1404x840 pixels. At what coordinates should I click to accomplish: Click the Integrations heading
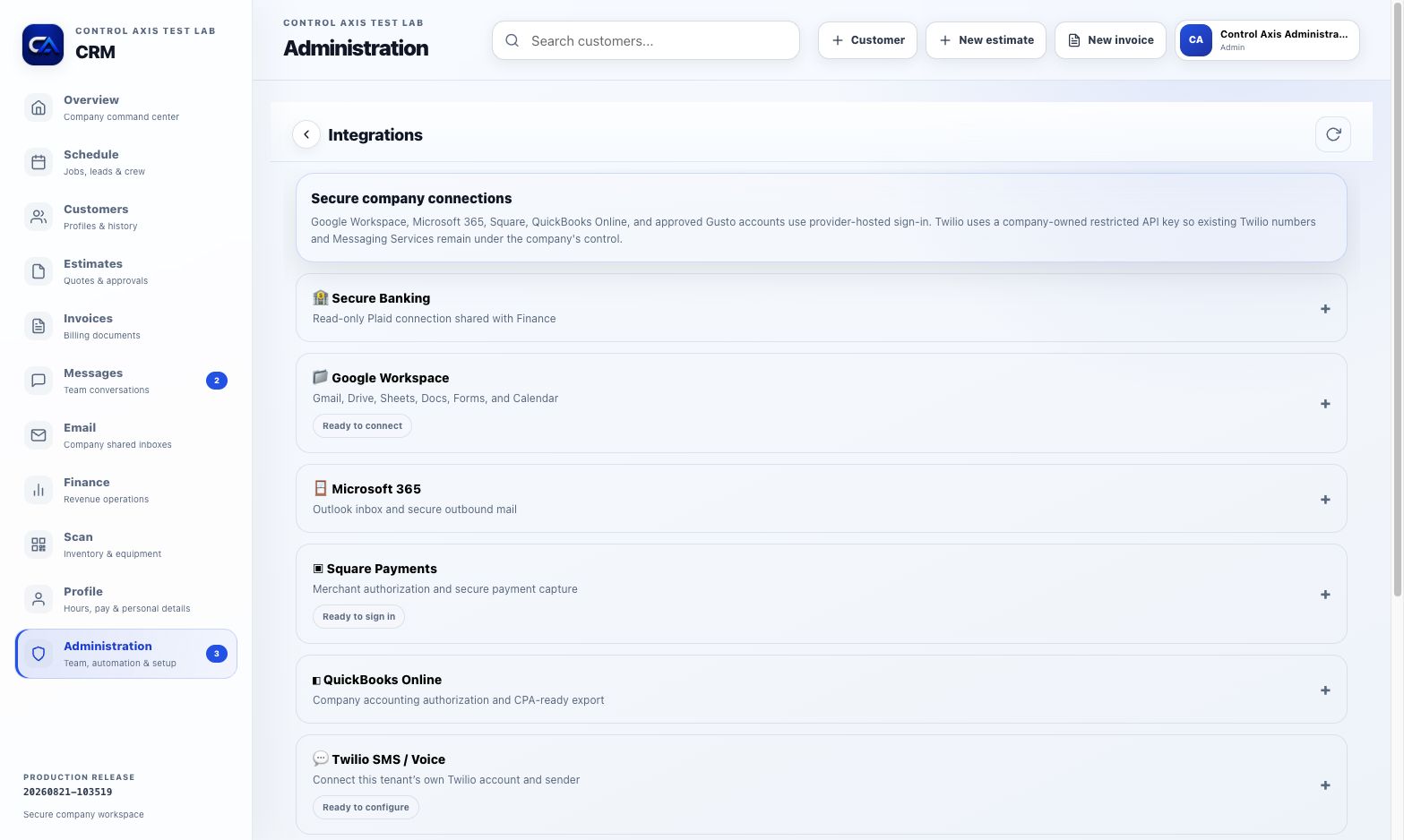375,134
